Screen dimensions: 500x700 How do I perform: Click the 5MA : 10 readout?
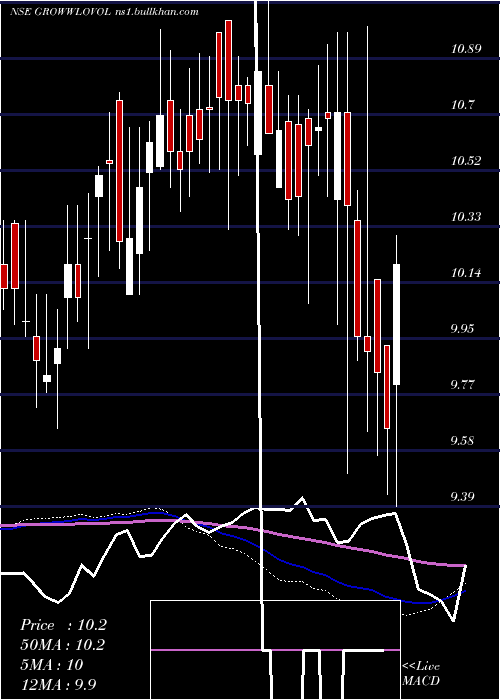tap(52, 664)
